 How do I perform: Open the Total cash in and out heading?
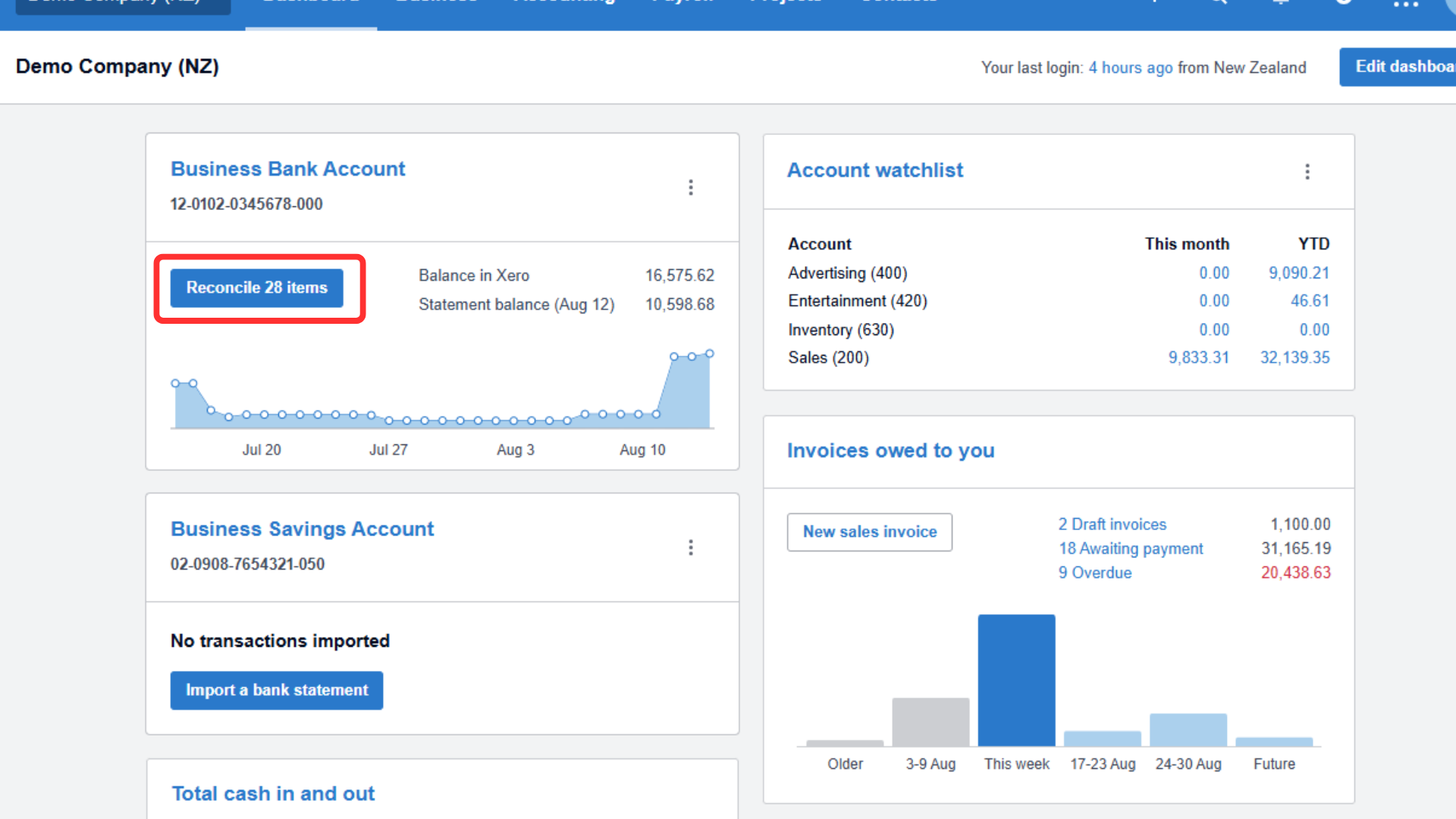(x=273, y=794)
